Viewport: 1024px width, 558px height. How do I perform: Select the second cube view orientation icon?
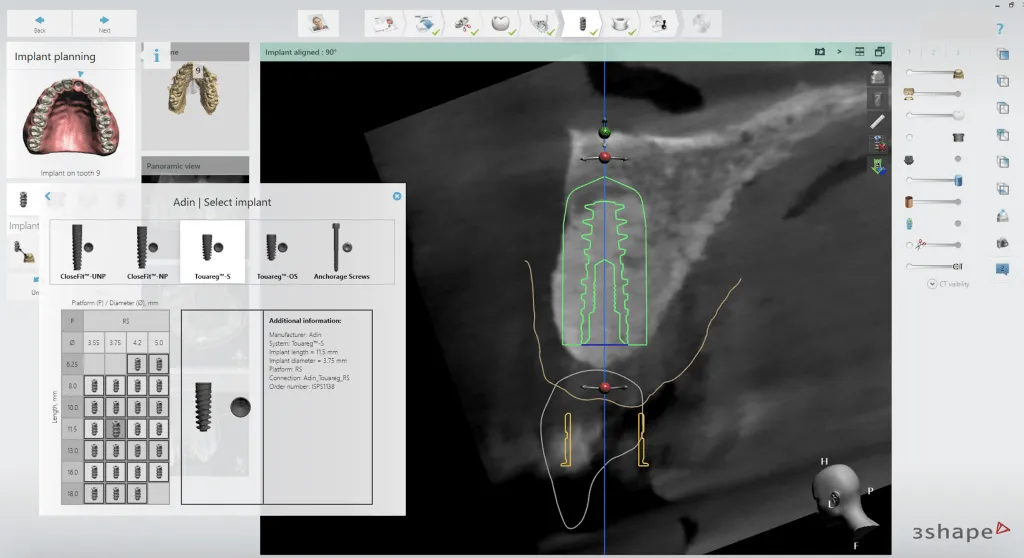pos(1003,81)
